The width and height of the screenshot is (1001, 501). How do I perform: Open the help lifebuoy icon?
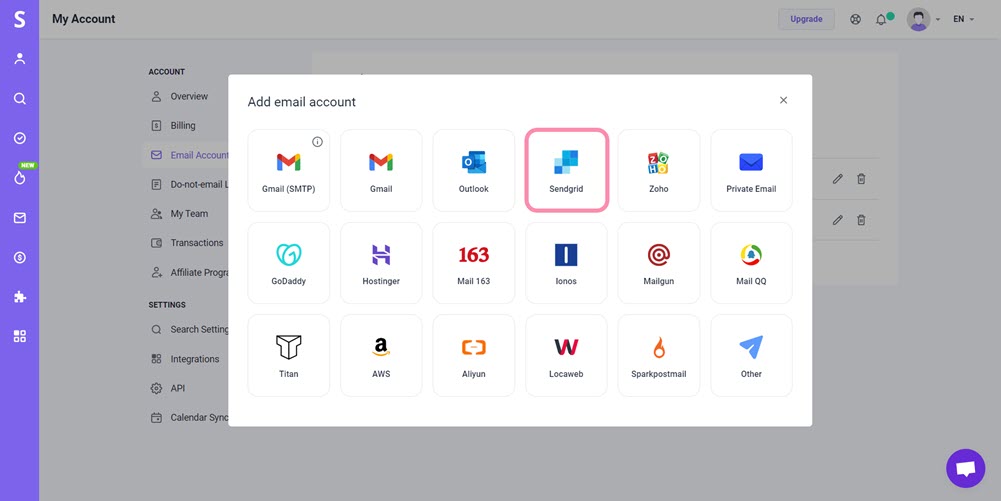(855, 19)
